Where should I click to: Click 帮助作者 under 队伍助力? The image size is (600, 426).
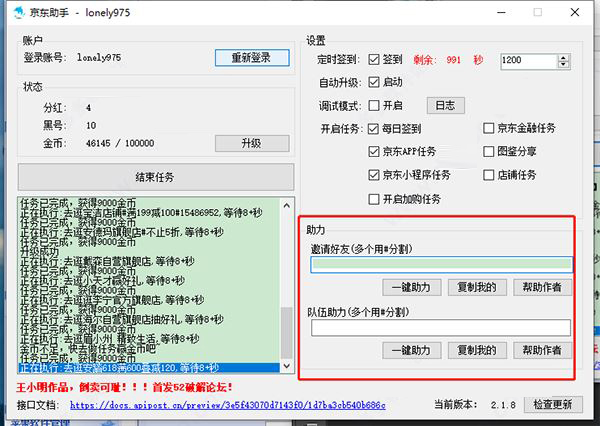pos(543,350)
